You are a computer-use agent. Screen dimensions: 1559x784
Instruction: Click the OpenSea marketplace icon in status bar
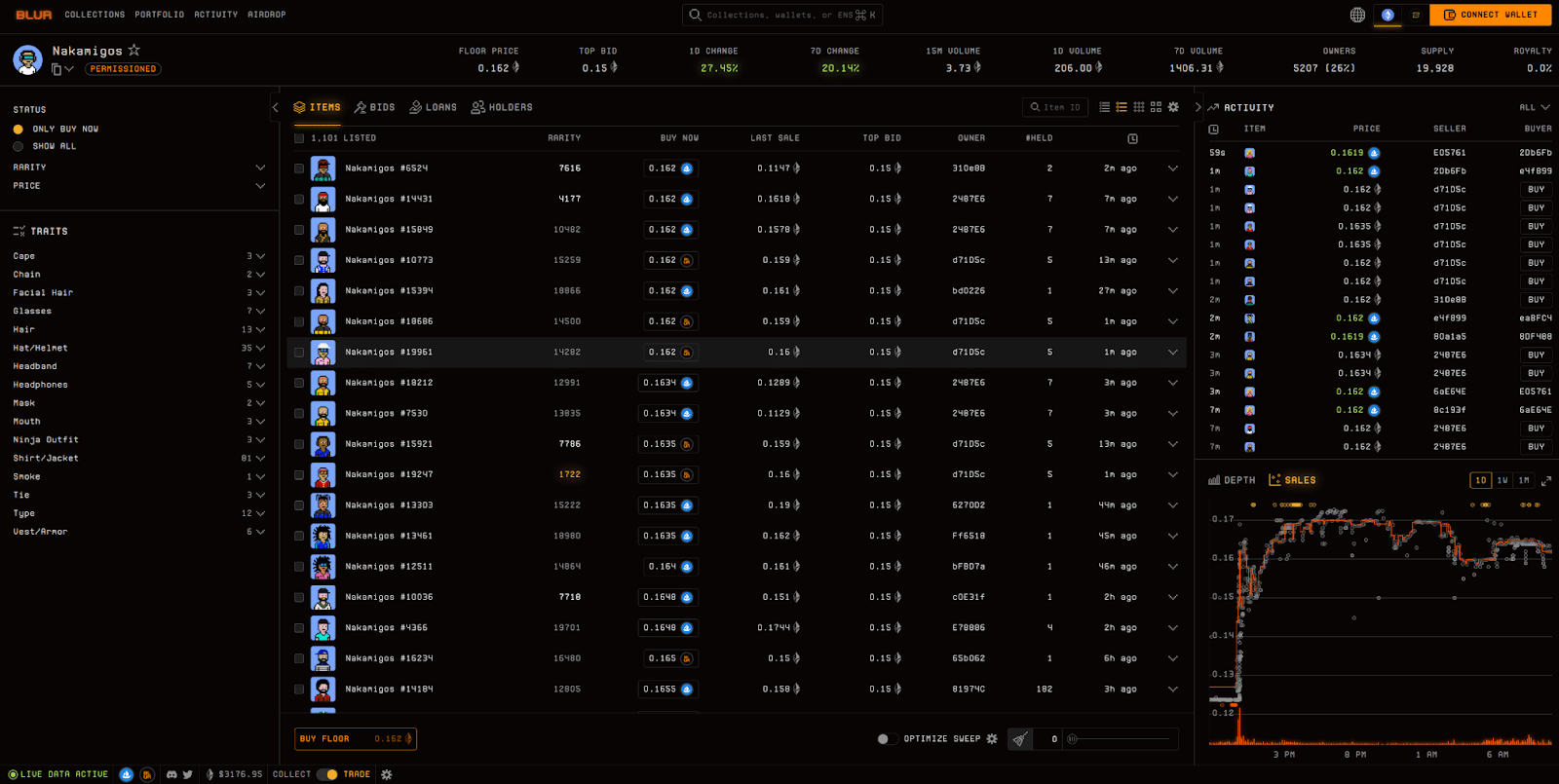pyautogui.click(x=126, y=774)
